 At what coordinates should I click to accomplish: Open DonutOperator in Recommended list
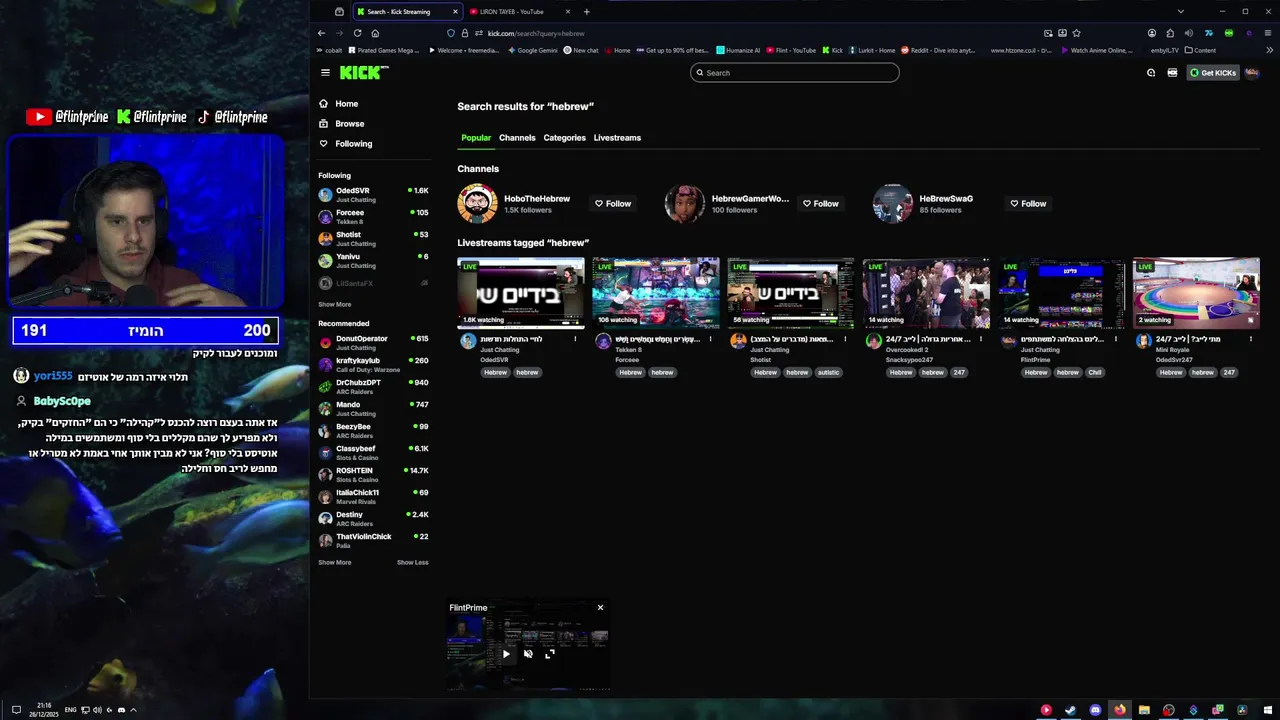373,342
